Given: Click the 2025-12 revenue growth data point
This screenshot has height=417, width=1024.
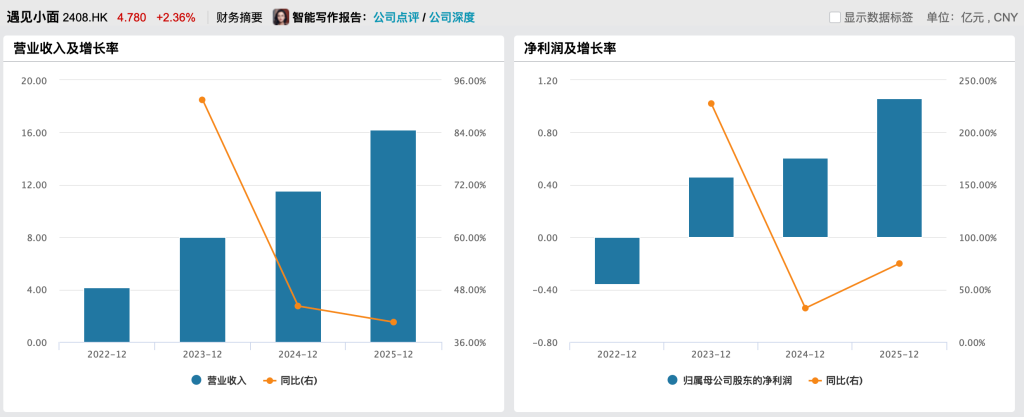Looking at the screenshot, I should click(393, 322).
